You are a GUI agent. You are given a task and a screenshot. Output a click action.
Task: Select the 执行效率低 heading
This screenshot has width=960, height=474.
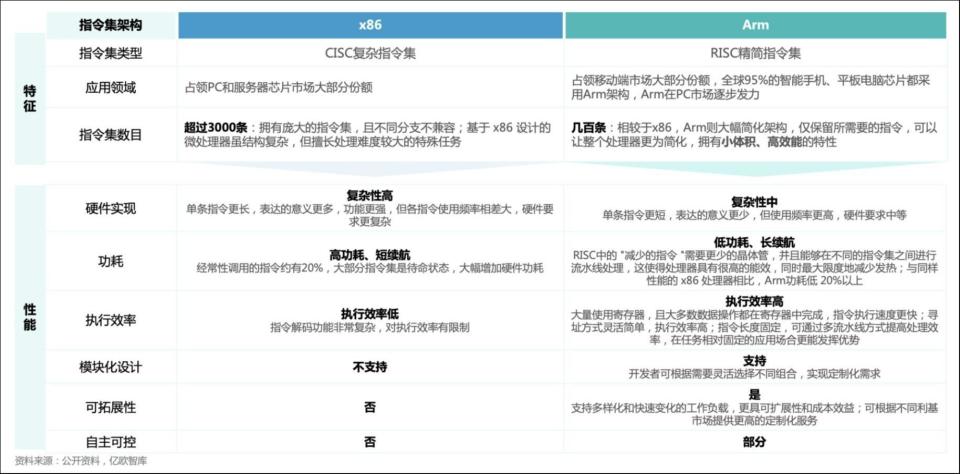pos(370,314)
